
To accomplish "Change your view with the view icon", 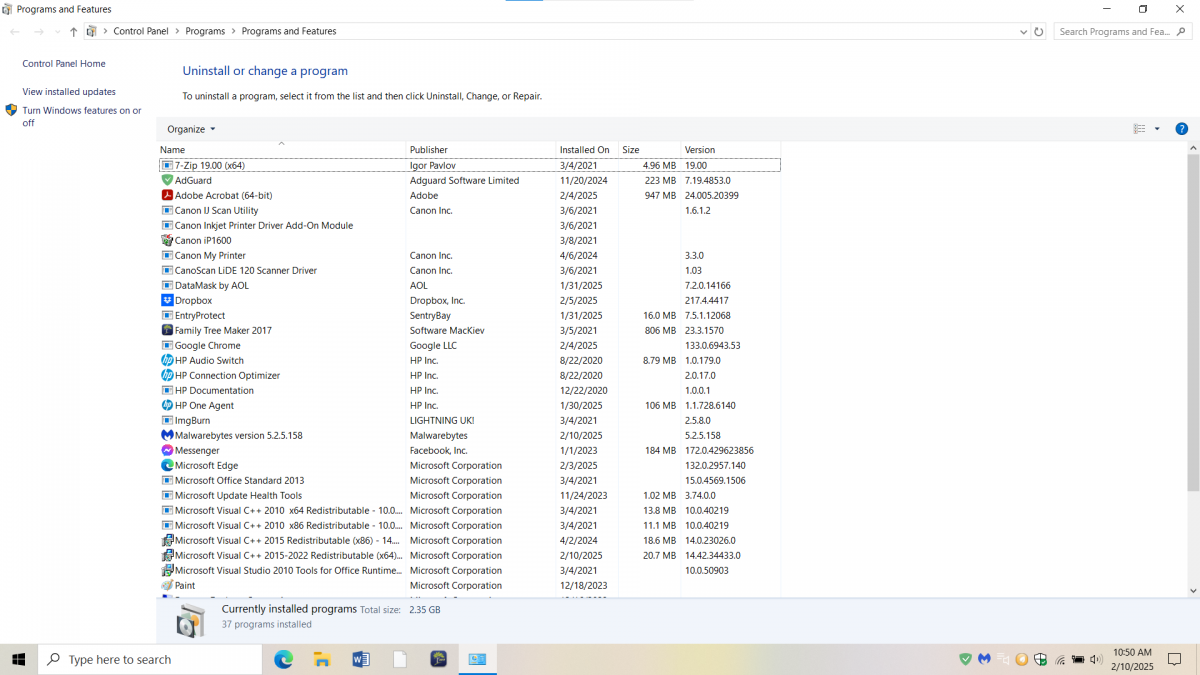I will click(x=1139, y=129).
